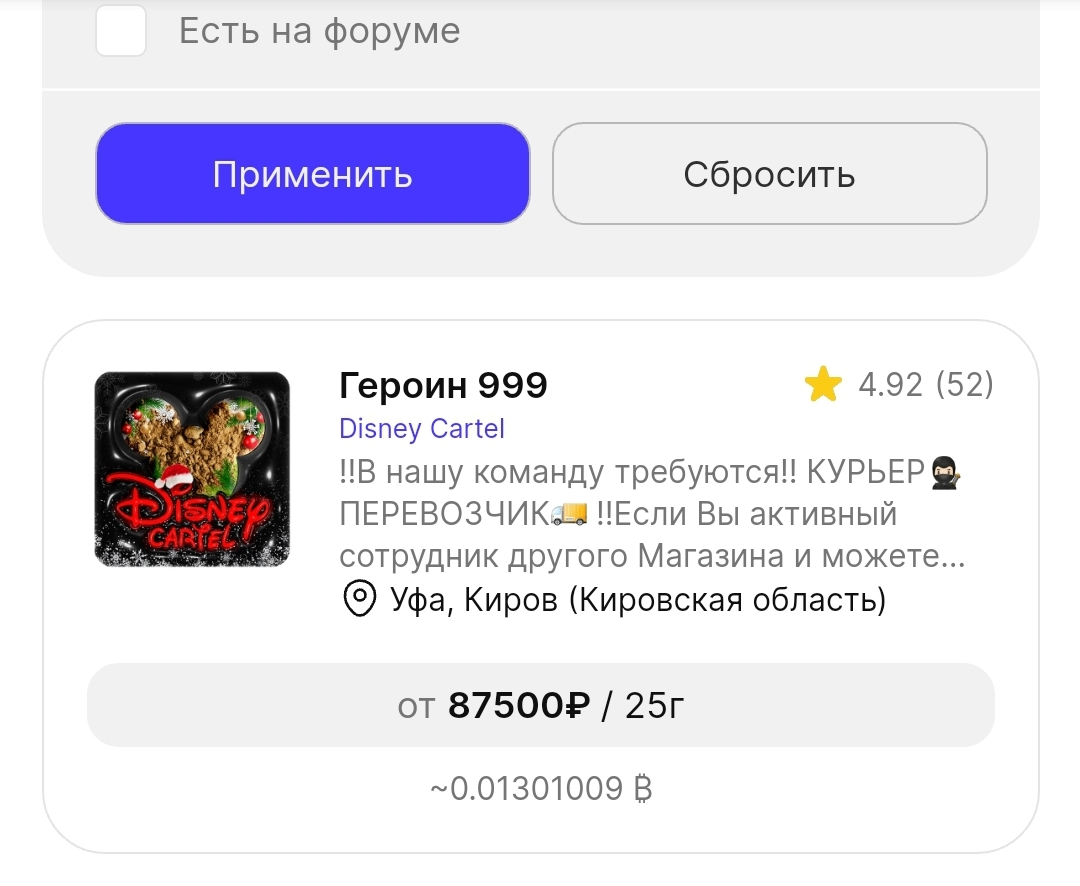Click the truncated courier description text
Image resolution: width=1080 pixels, height=886 pixels.
pos(652,514)
